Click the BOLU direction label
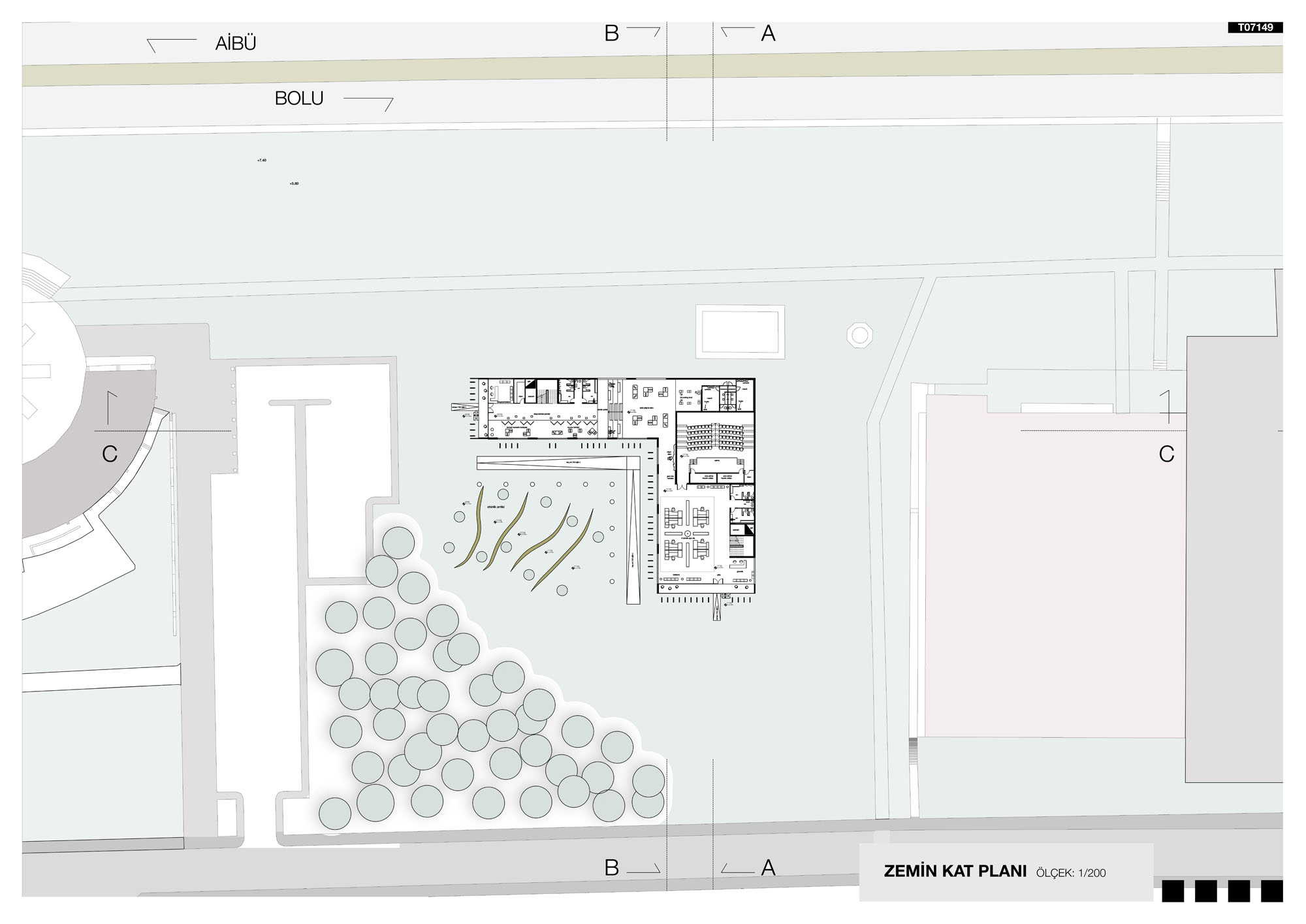Viewport: 1306px width, 924px height. tap(299, 99)
